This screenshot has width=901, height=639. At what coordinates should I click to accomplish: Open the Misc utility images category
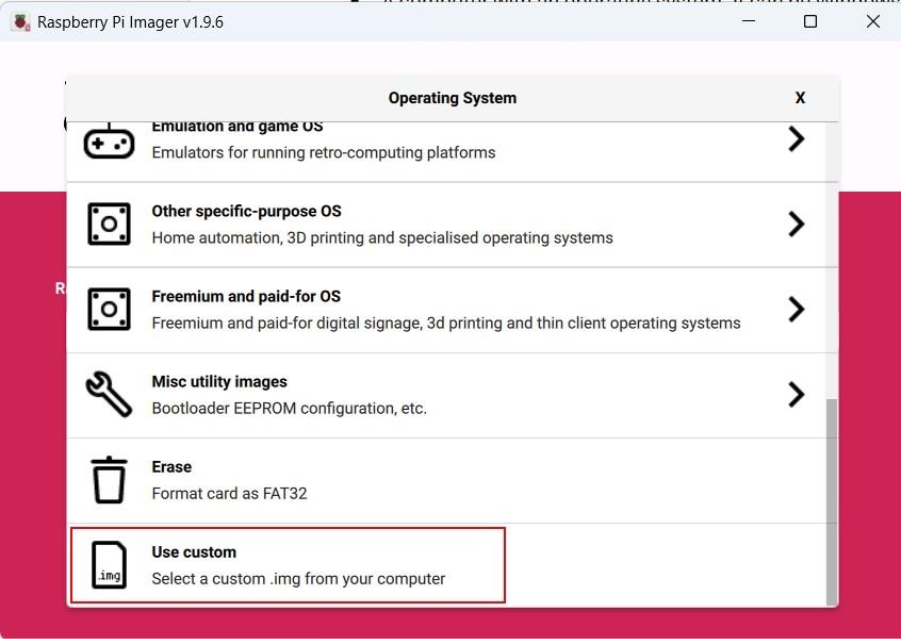795,393
